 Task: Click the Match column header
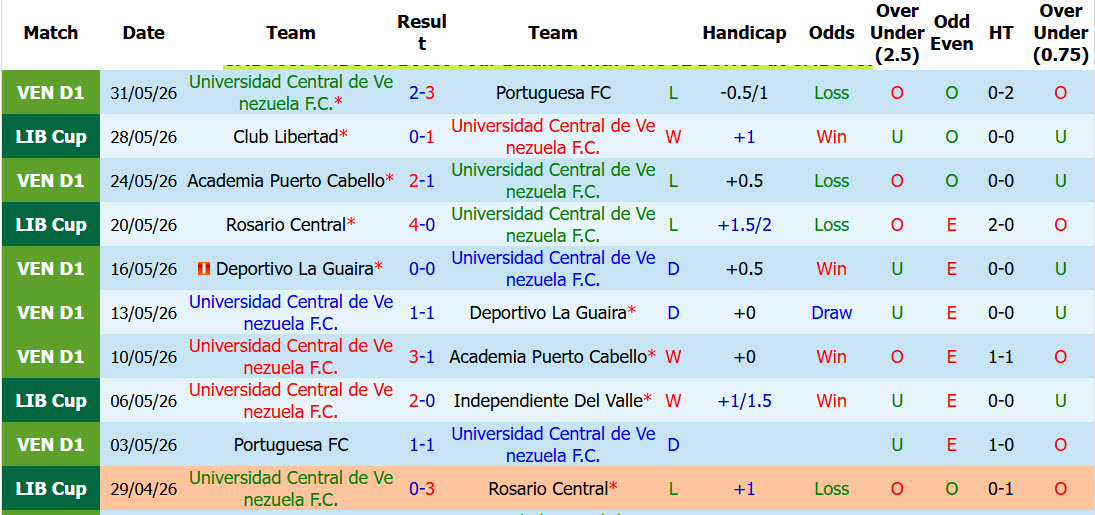point(50,33)
